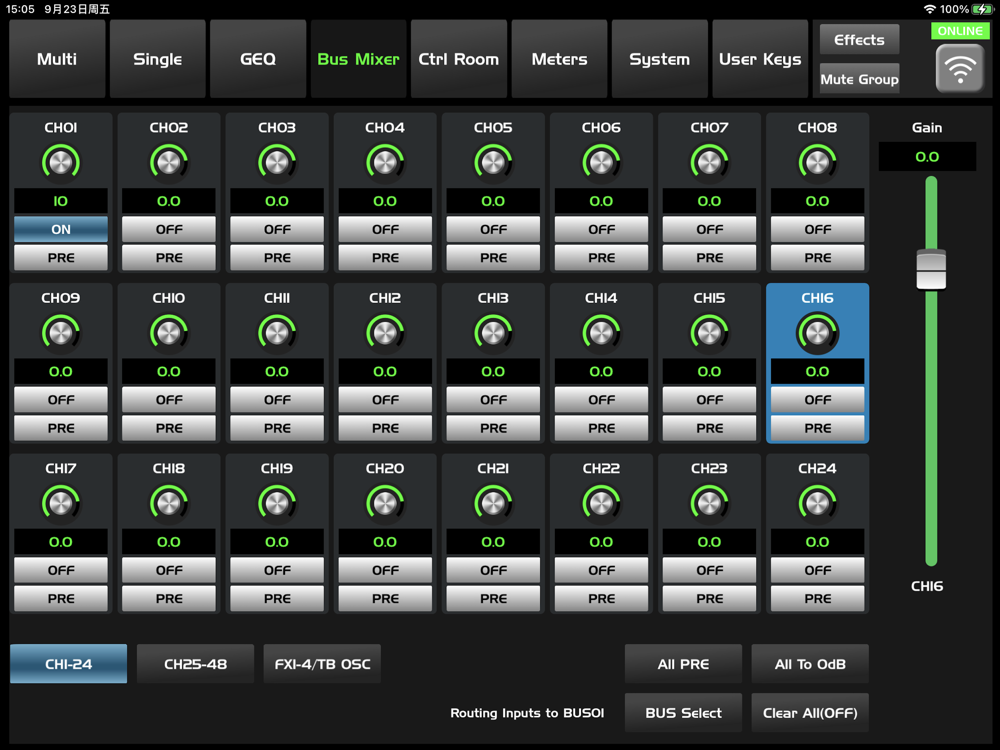Click the CH08 send level knob
This screenshot has height=750, width=1000.
(x=818, y=163)
